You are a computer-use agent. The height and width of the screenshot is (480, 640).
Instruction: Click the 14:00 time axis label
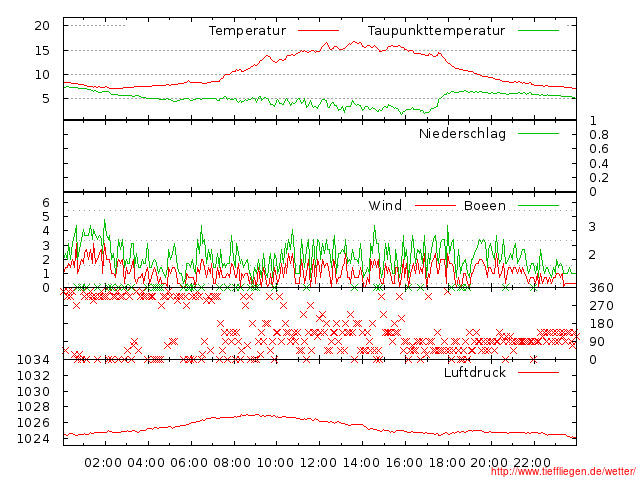click(x=361, y=463)
